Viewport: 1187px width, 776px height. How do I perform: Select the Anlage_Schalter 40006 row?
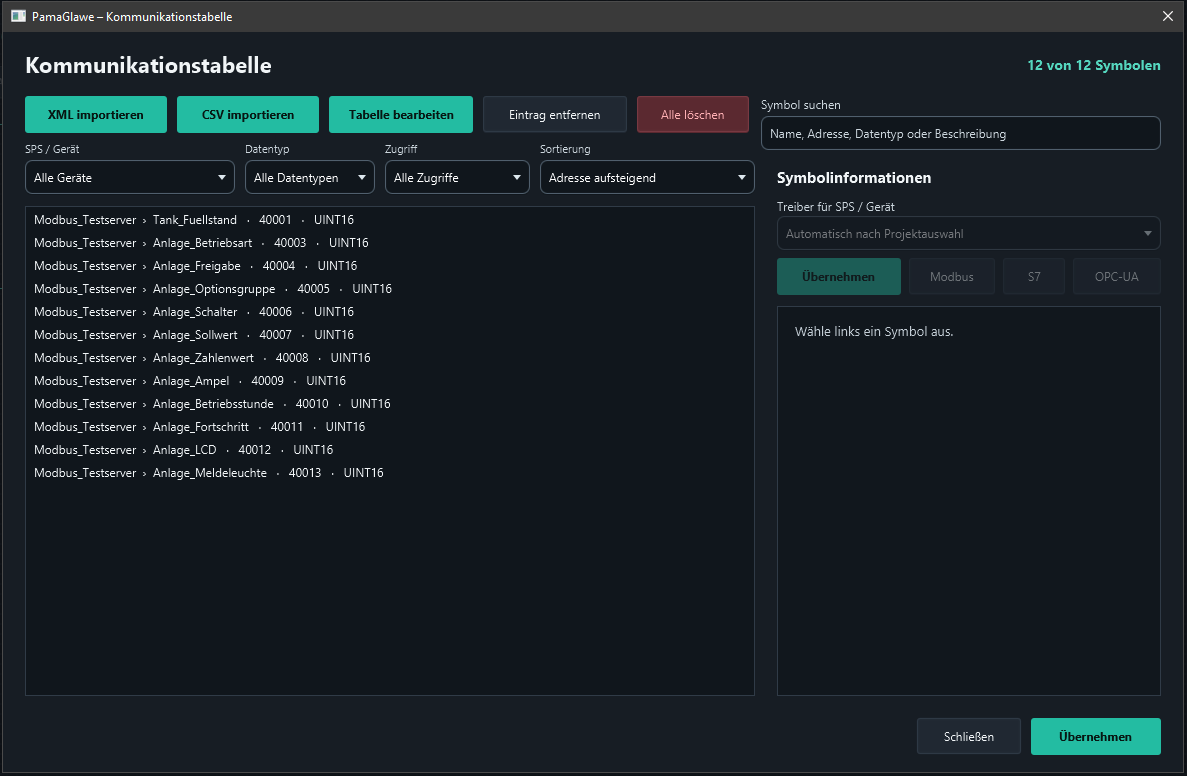point(390,311)
